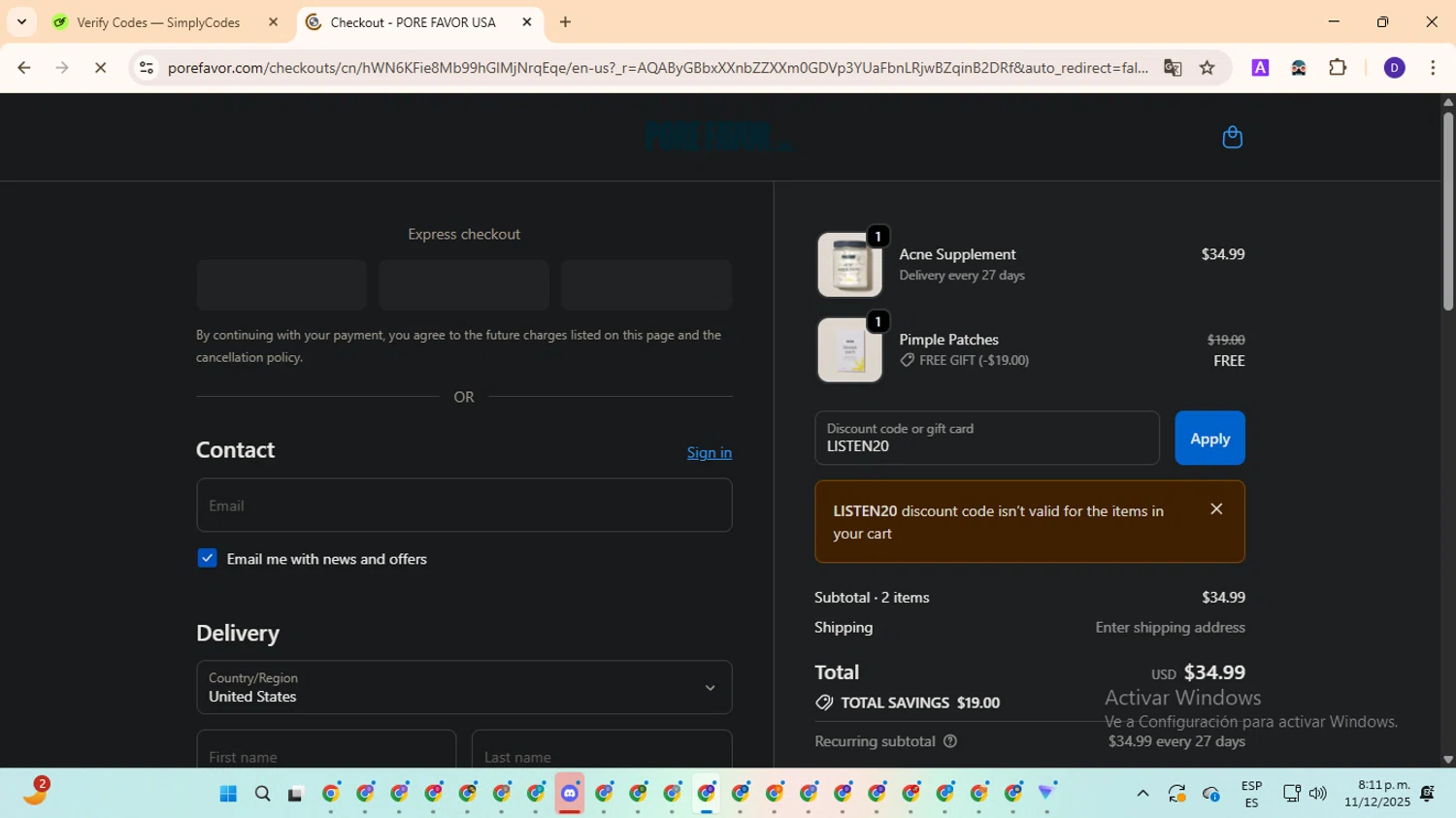Viewport: 1456px width, 818px height.
Task: Show hidden system tray icons
Action: pyautogui.click(x=1142, y=794)
